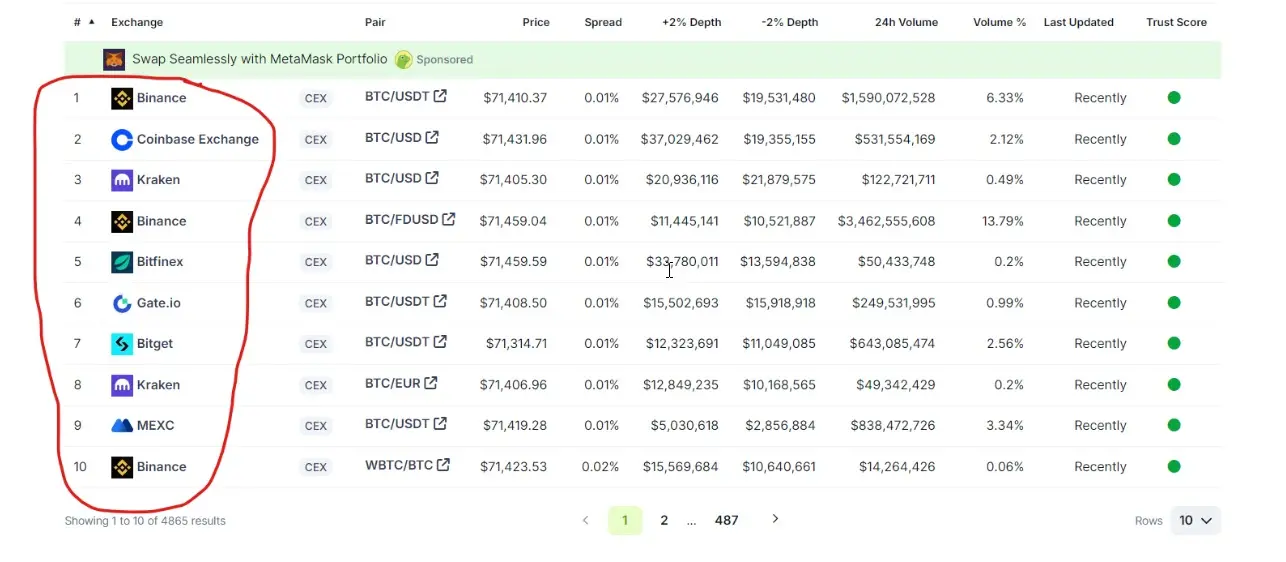Click the Bitget logo icon
Image resolution: width=1286 pixels, height=562 pixels.
click(122, 344)
